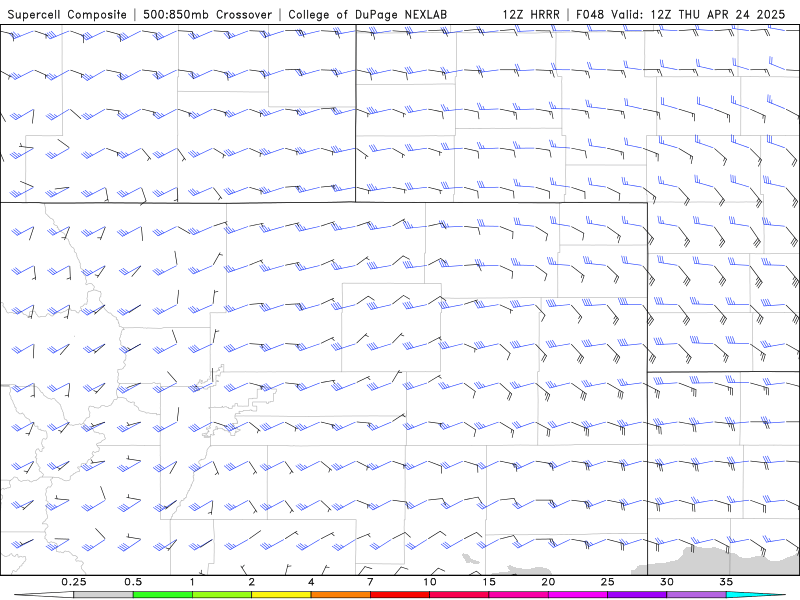The image size is (800, 600).
Task: Click the orange color bar segment
Action: click(x=340, y=595)
